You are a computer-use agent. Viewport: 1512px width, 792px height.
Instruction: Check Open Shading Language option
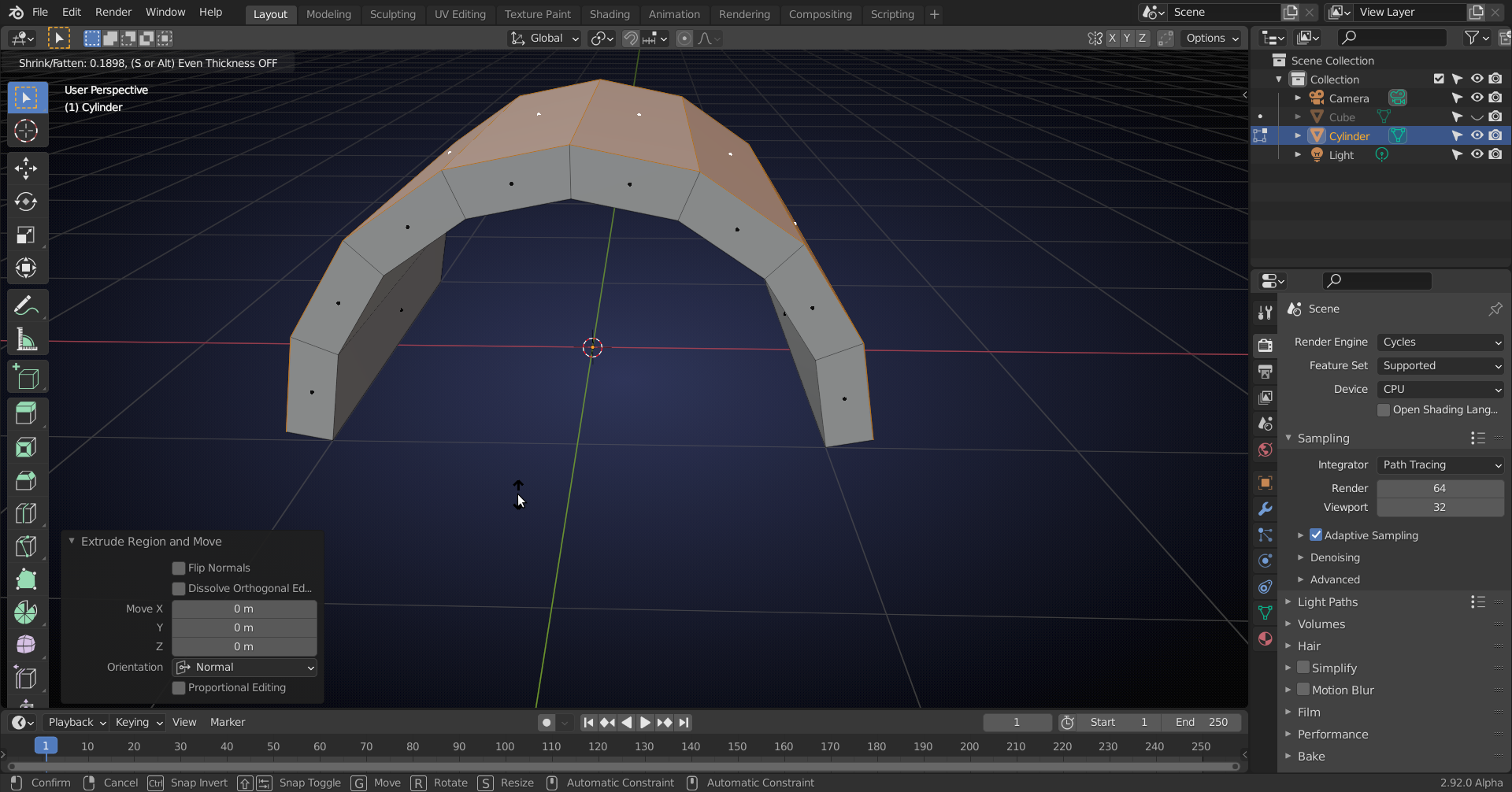[1384, 410]
